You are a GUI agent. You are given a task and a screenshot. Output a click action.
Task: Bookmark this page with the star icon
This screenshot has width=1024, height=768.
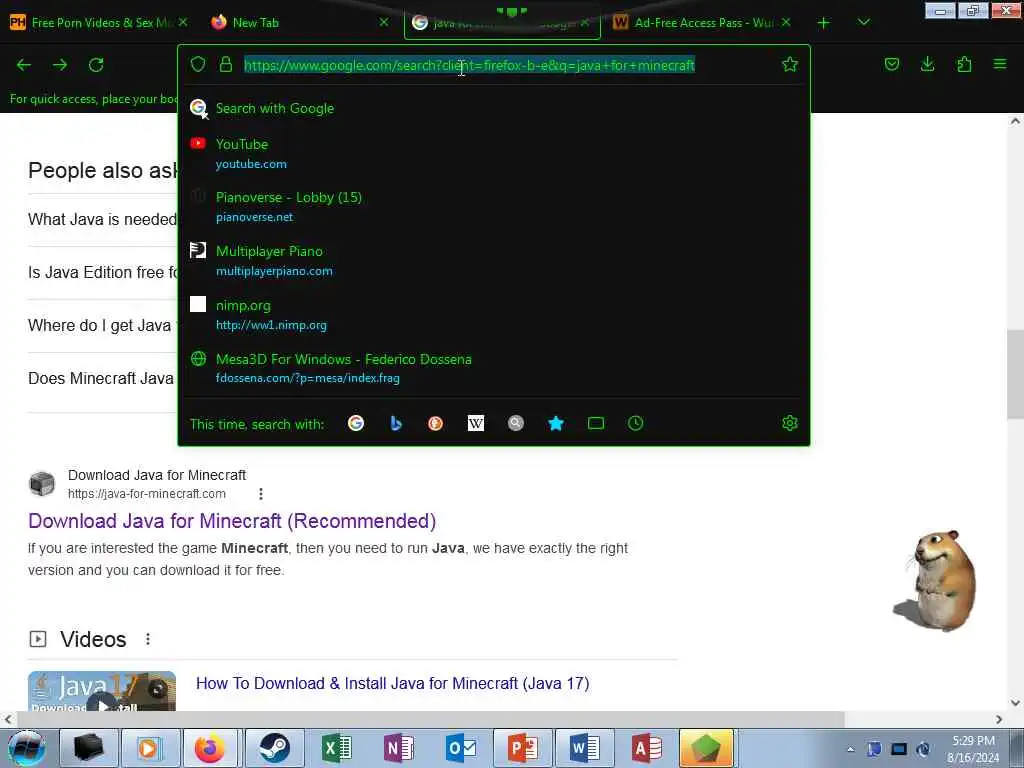[790, 64]
